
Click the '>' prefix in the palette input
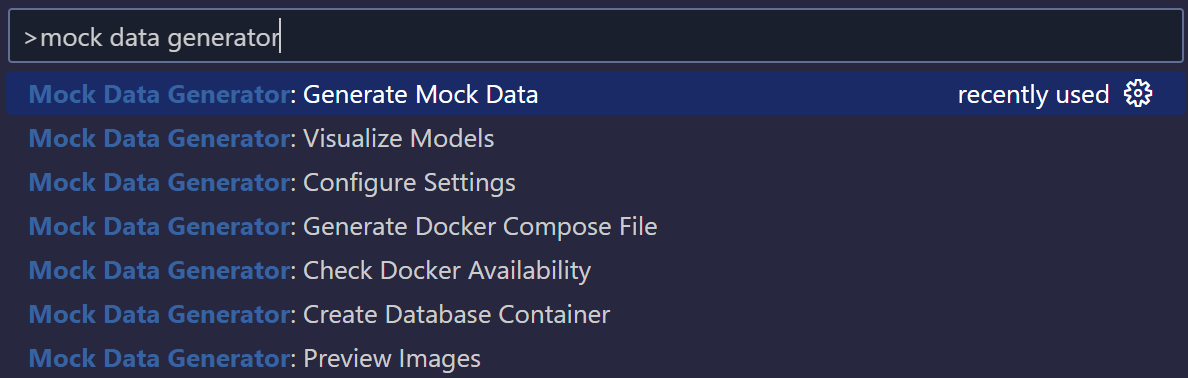point(30,37)
